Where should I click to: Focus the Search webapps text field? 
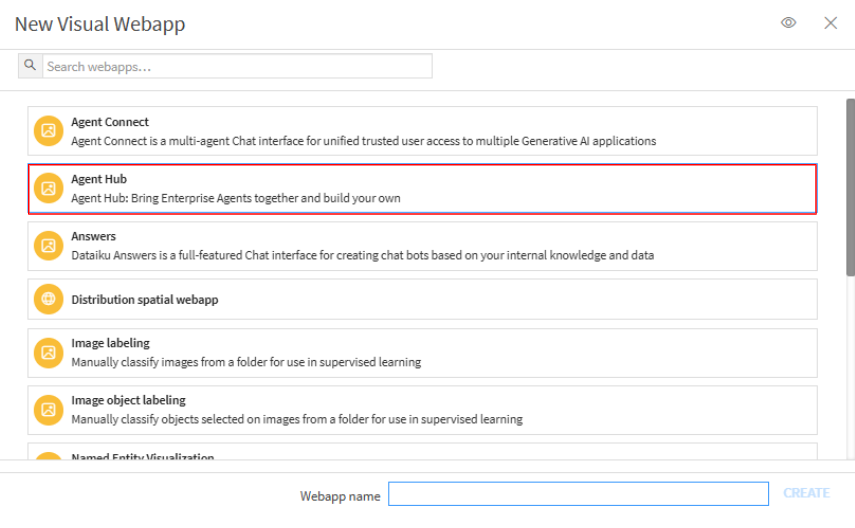237,66
